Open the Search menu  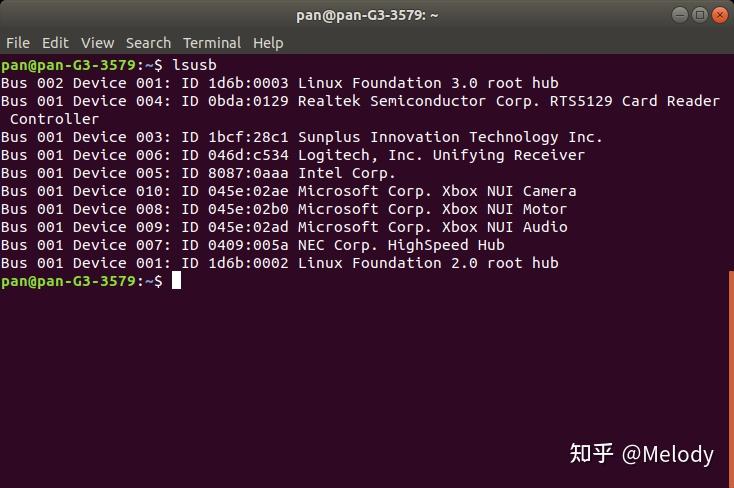pos(148,43)
